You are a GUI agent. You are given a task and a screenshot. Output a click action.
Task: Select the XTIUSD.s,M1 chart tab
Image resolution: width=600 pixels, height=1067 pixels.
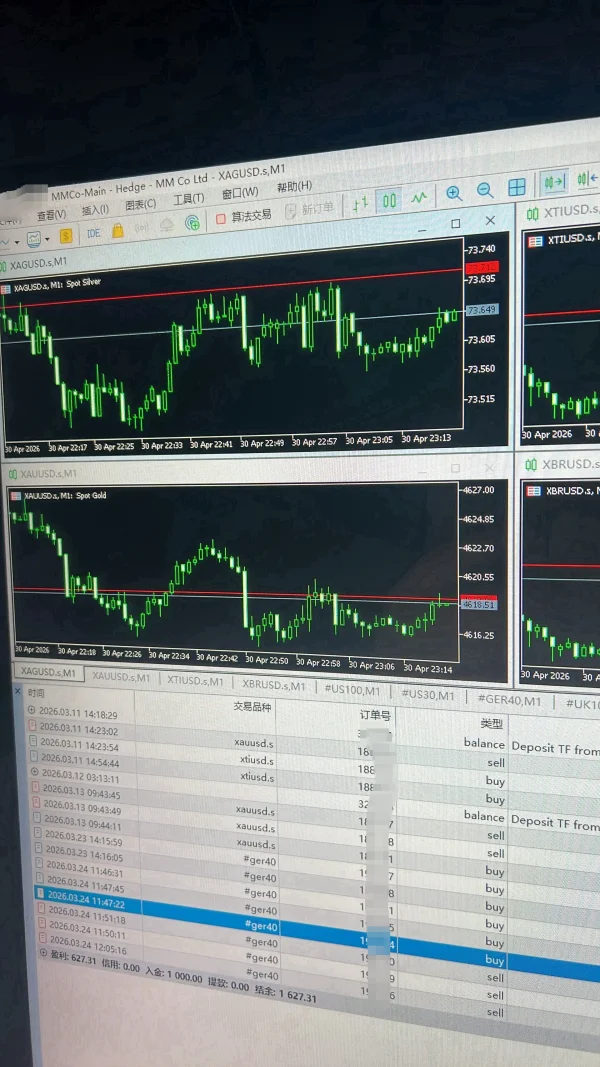[x=195, y=680]
